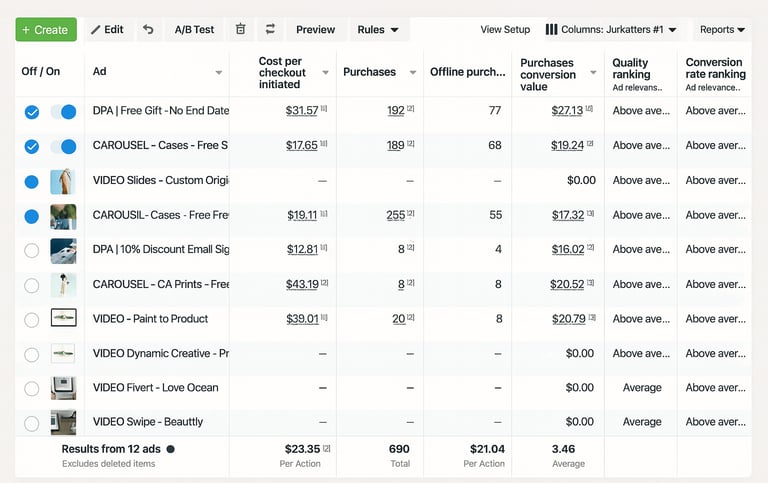Image resolution: width=768 pixels, height=483 pixels.
Task: Open the A/B Test option
Action: [x=194, y=29]
